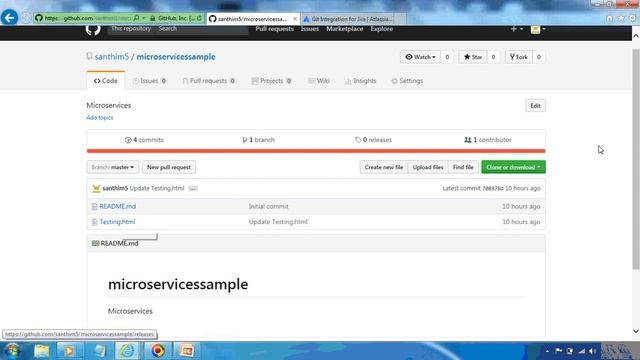The height and width of the screenshot is (360, 640).
Task: Close the santhim5/microservicessample browser tab
Action: pyautogui.click(x=295, y=19)
